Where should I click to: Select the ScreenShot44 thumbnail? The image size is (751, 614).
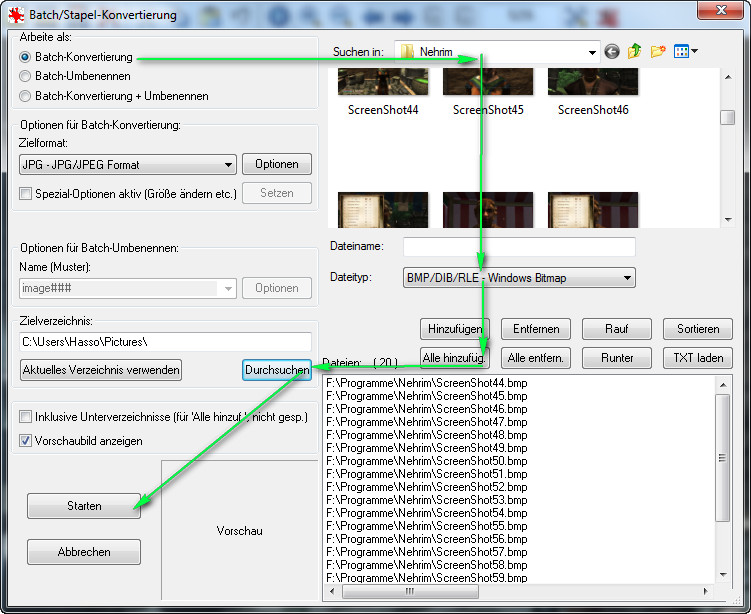pos(383,92)
